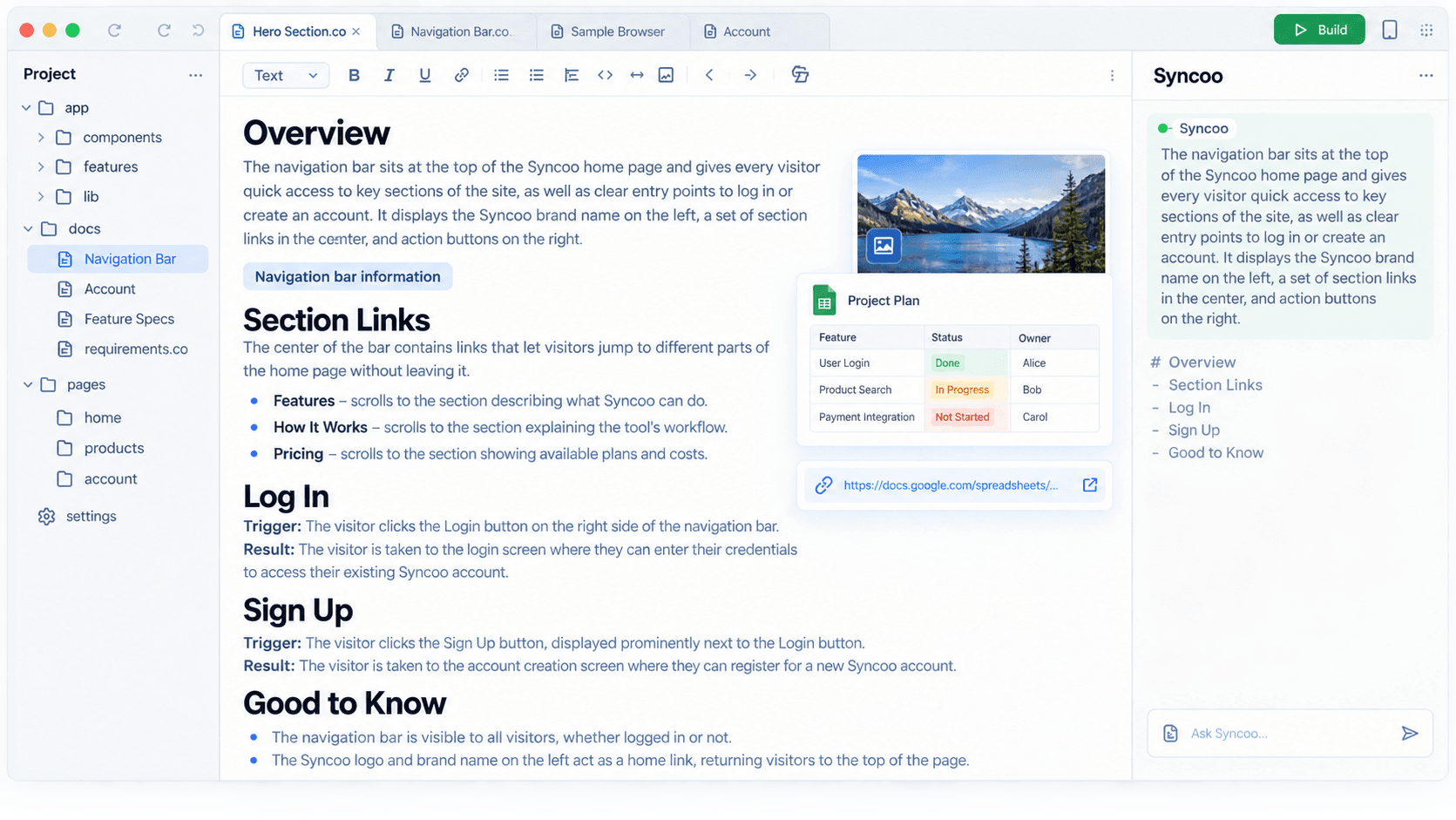Click the Navigation bar information tag
Screen dimensions: 1456x820
click(x=348, y=277)
